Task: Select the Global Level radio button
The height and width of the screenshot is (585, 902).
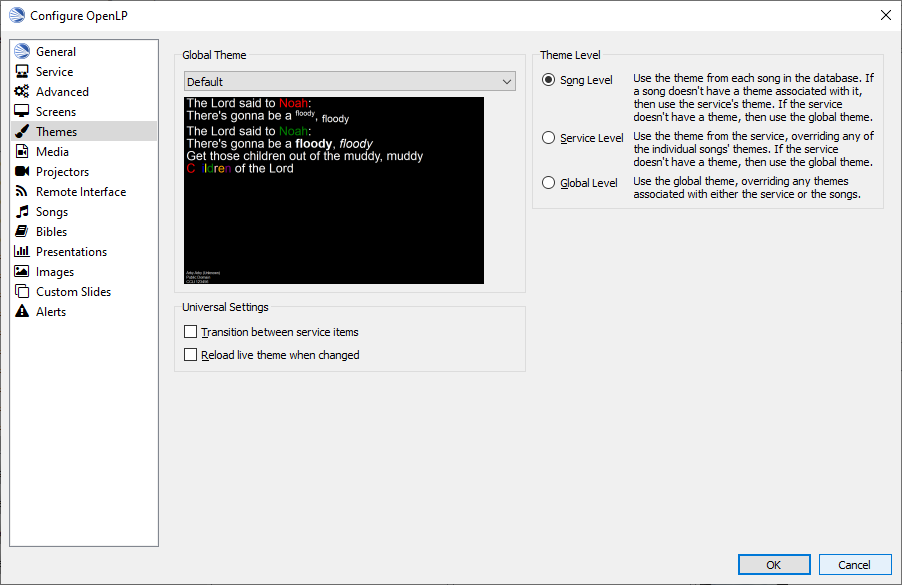Action: 549,182
